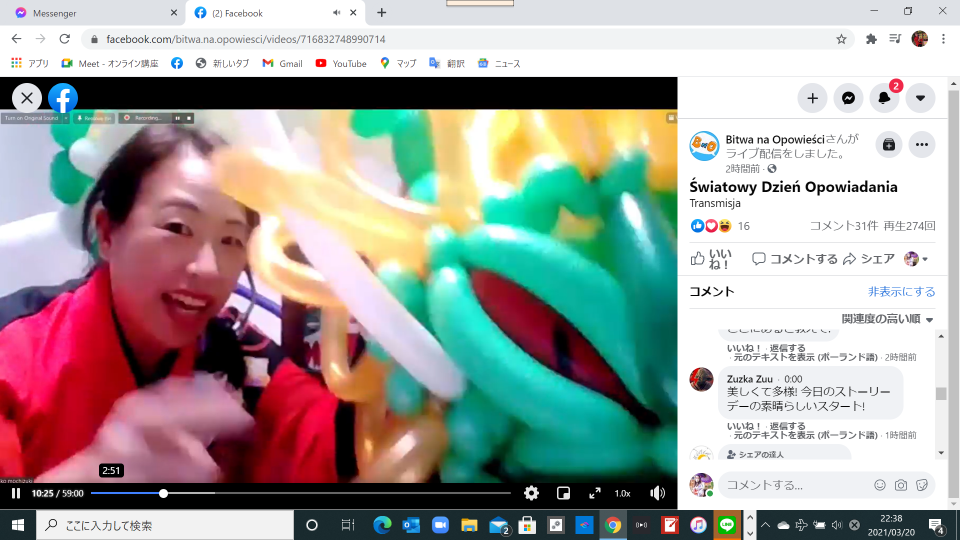Open アプリ apps bookmark

coord(30,64)
